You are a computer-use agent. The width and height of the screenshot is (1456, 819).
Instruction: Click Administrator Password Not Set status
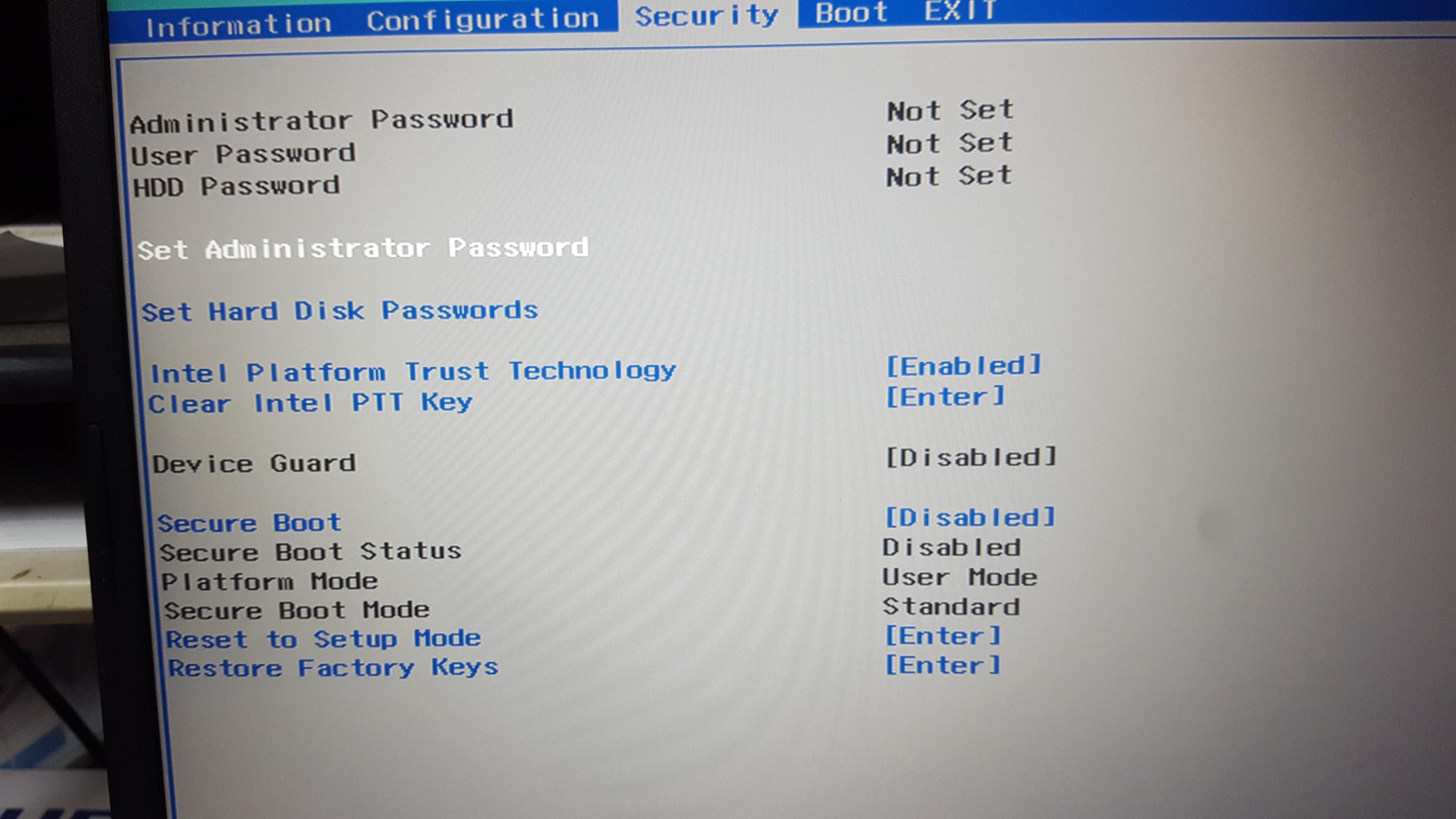point(950,110)
